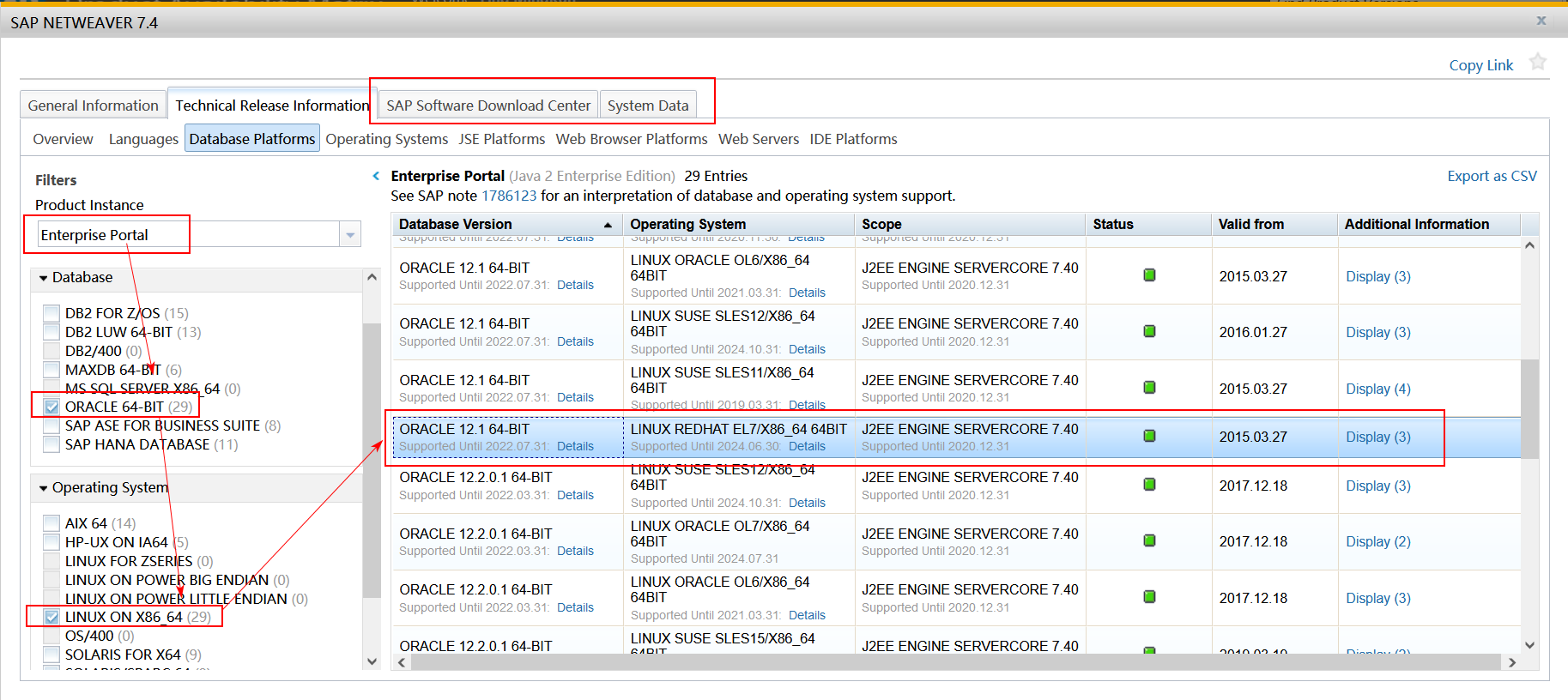Click Export as CSV link
The image size is (1568, 700).
point(1492,176)
